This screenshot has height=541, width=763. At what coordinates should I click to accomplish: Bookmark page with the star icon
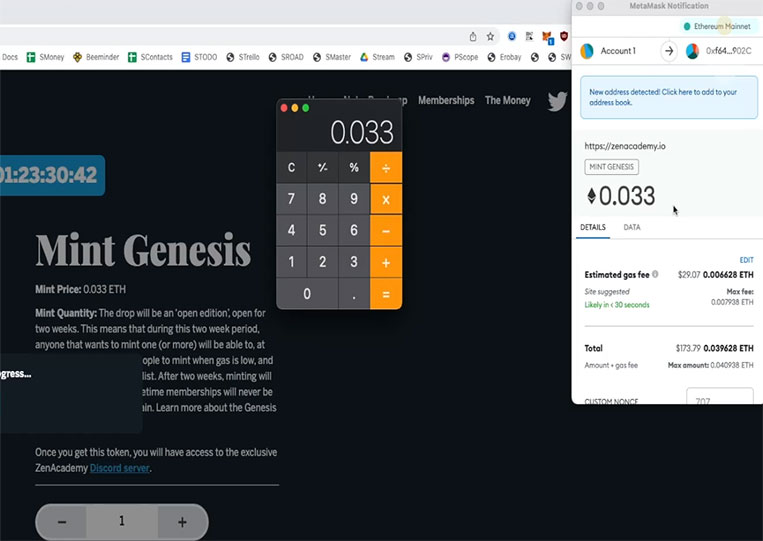coord(490,37)
